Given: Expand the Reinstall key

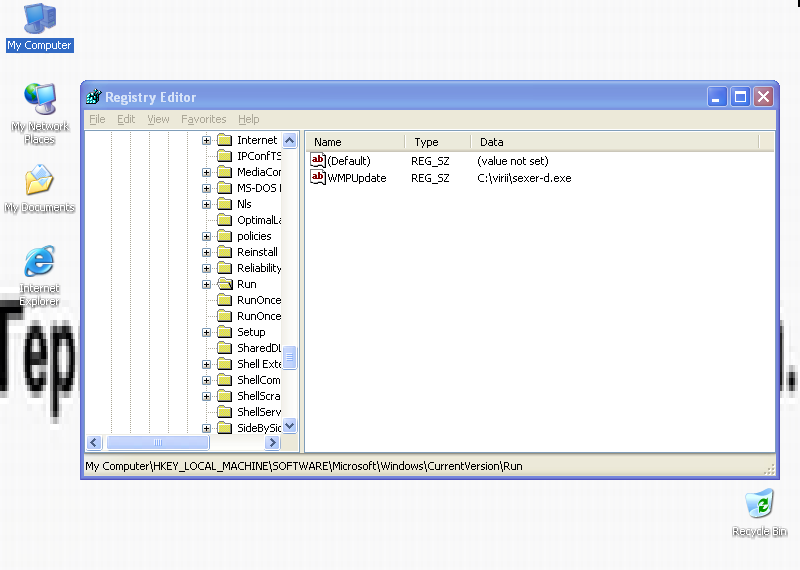Looking at the screenshot, I should (206, 252).
